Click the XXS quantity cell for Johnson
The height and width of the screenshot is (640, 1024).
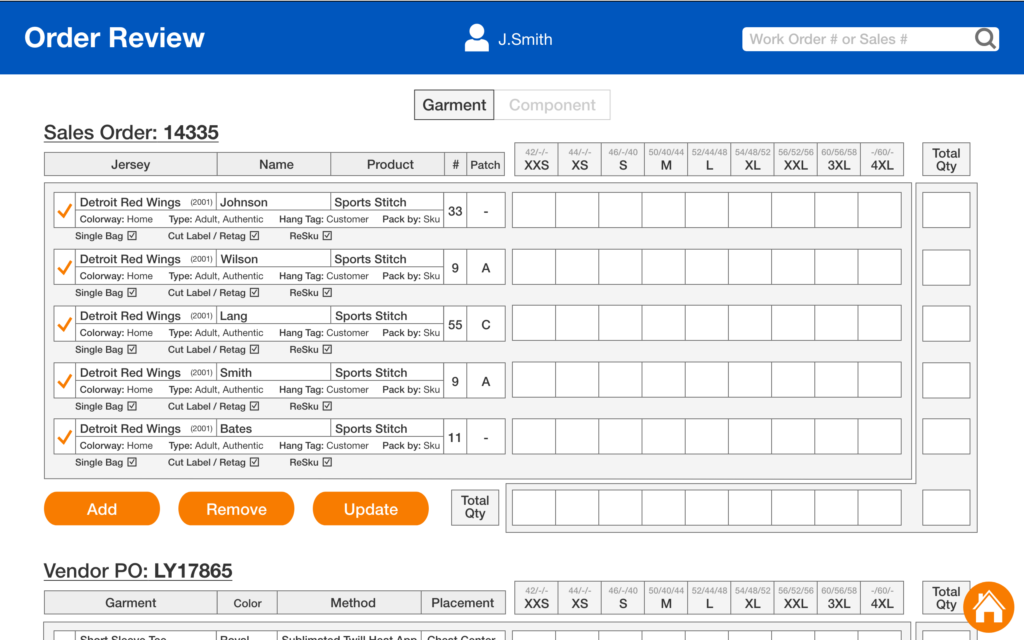point(534,211)
